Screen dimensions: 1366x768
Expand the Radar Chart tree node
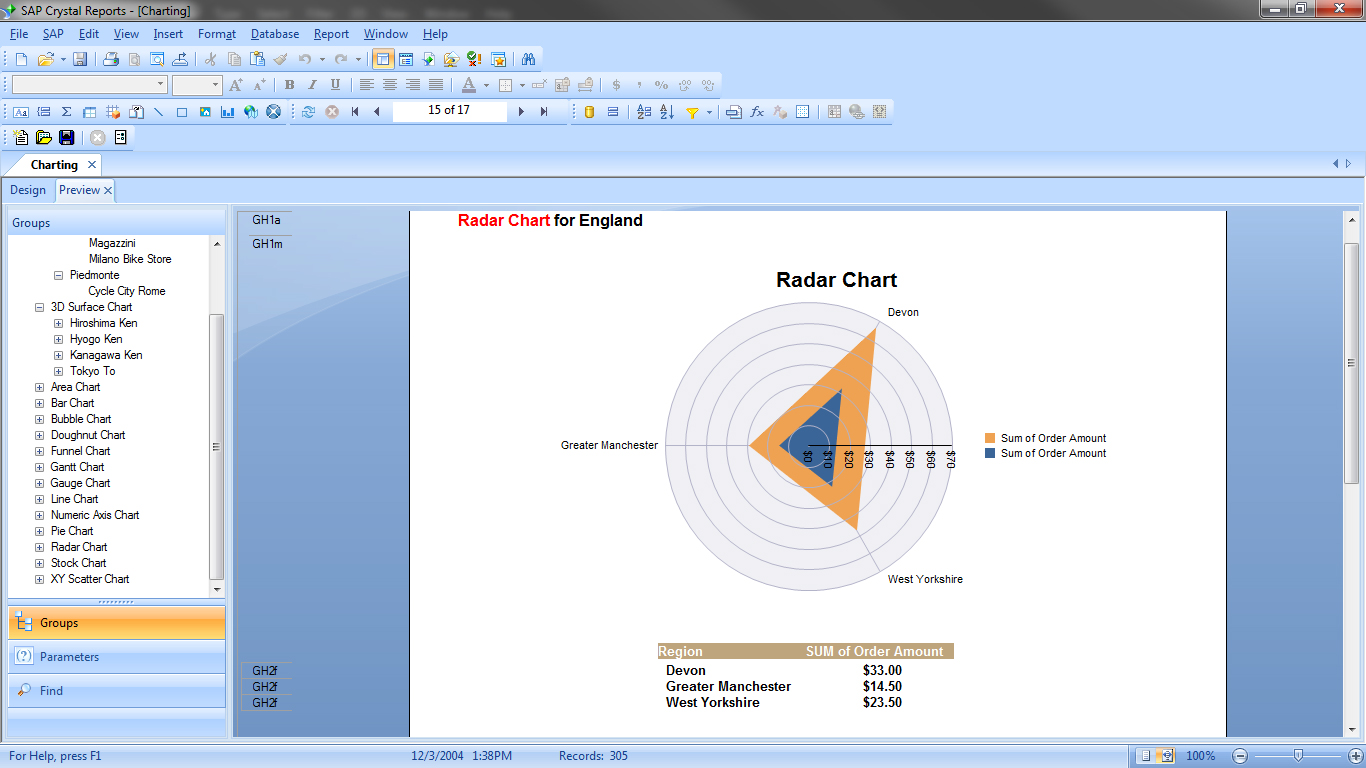click(40, 547)
